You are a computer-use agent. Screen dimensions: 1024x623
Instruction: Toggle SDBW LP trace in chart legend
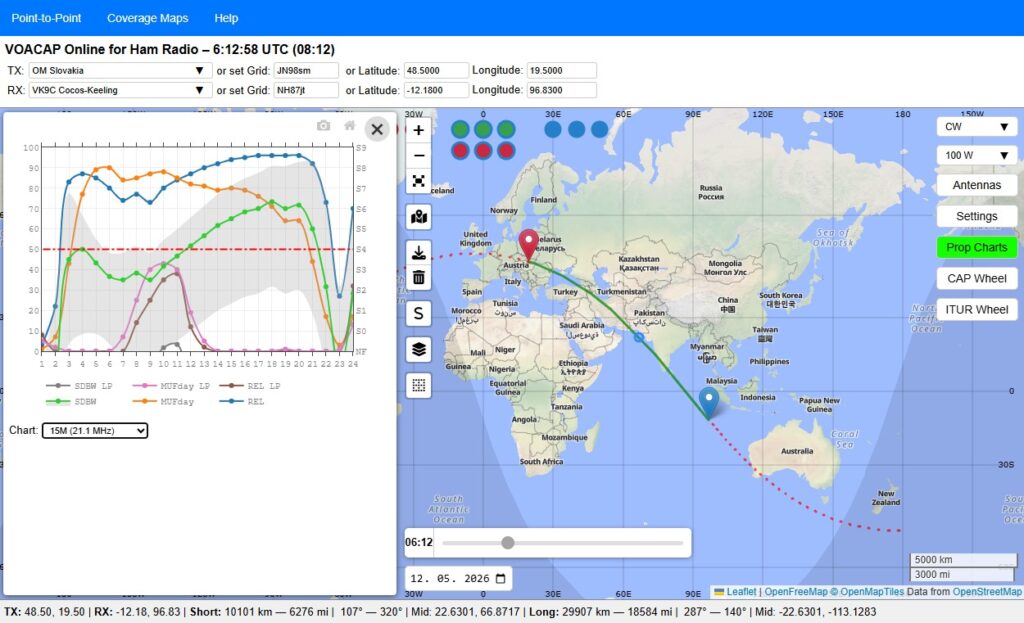79,386
